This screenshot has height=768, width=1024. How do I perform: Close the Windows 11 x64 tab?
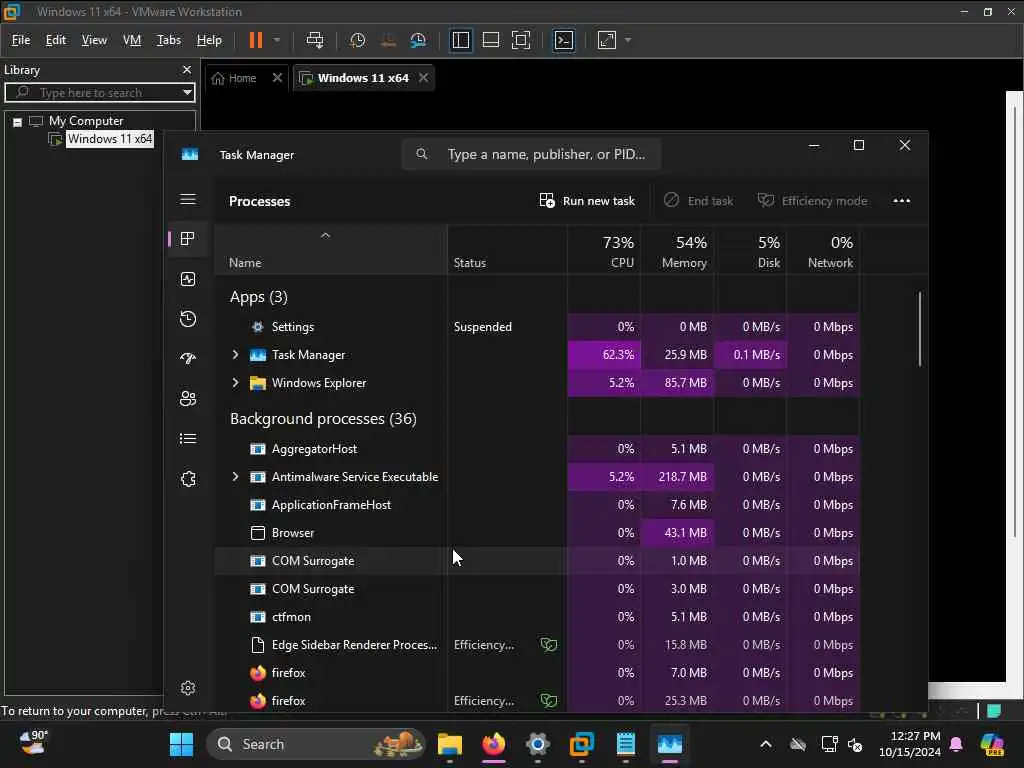[x=423, y=78]
